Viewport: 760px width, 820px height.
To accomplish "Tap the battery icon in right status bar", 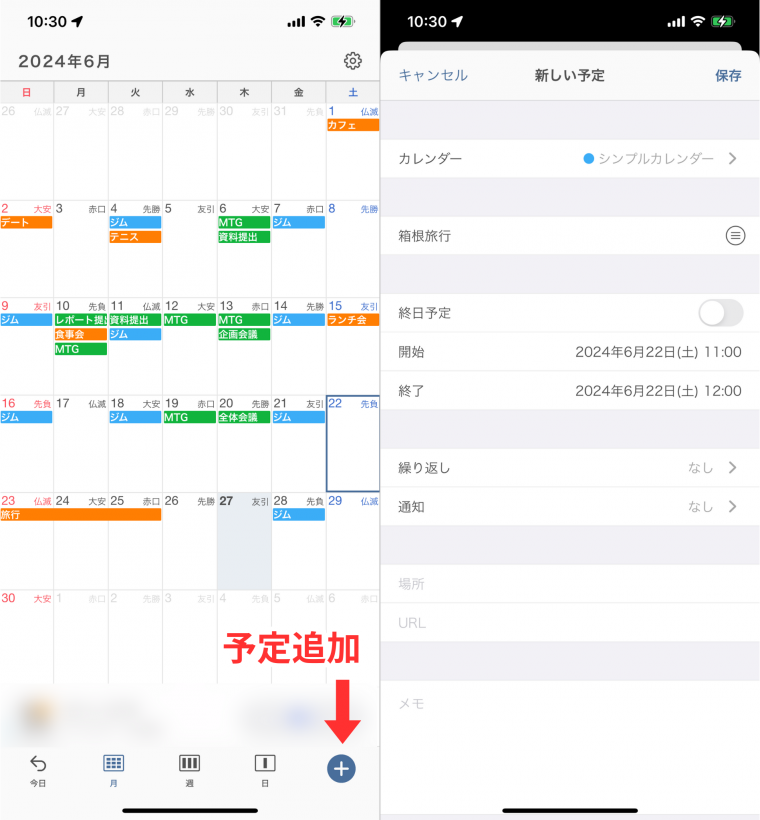I will pyautogui.click(x=722, y=21).
